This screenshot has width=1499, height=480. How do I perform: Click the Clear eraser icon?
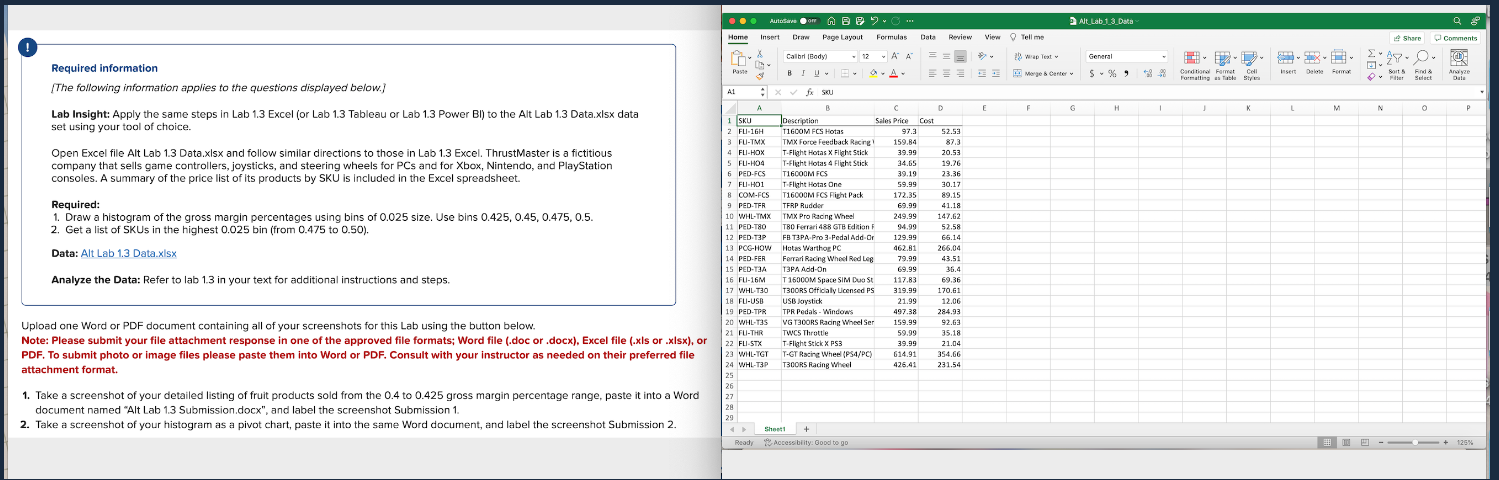pos(1371,77)
